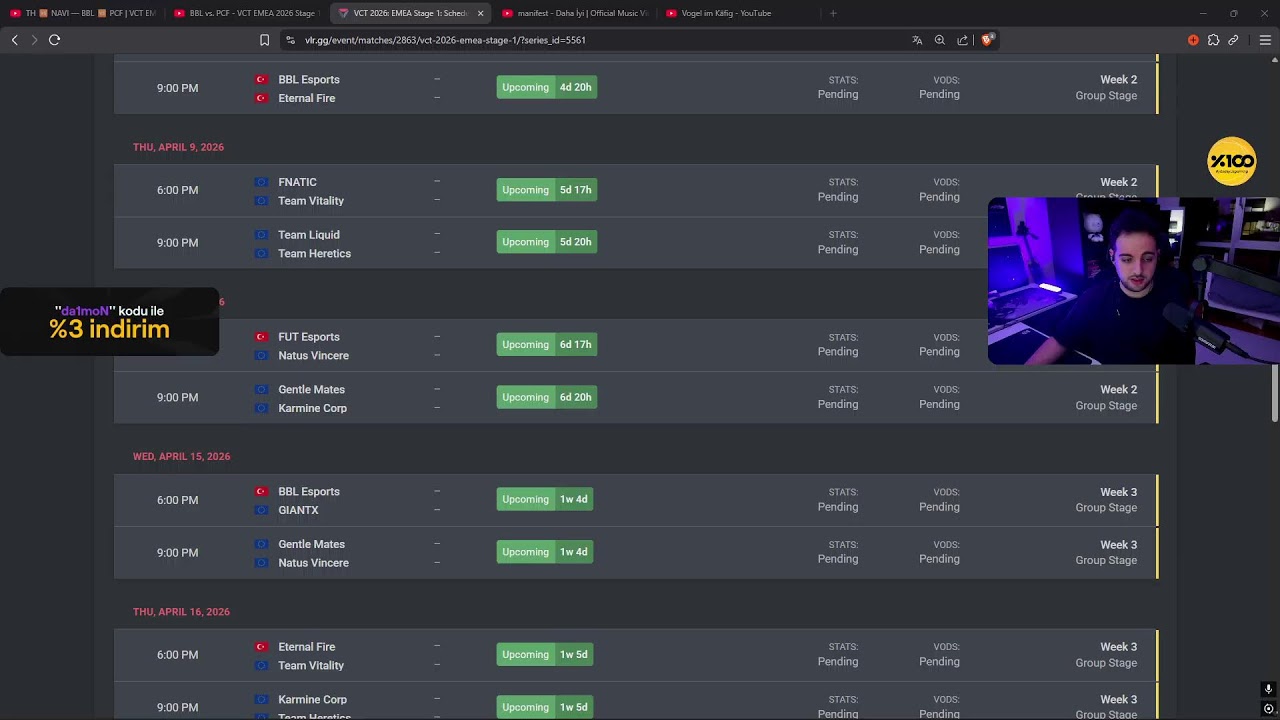Select Eternal Fire vs Team Vitality April 16 match
Image resolution: width=1280 pixels, height=720 pixels.
[636, 655]
